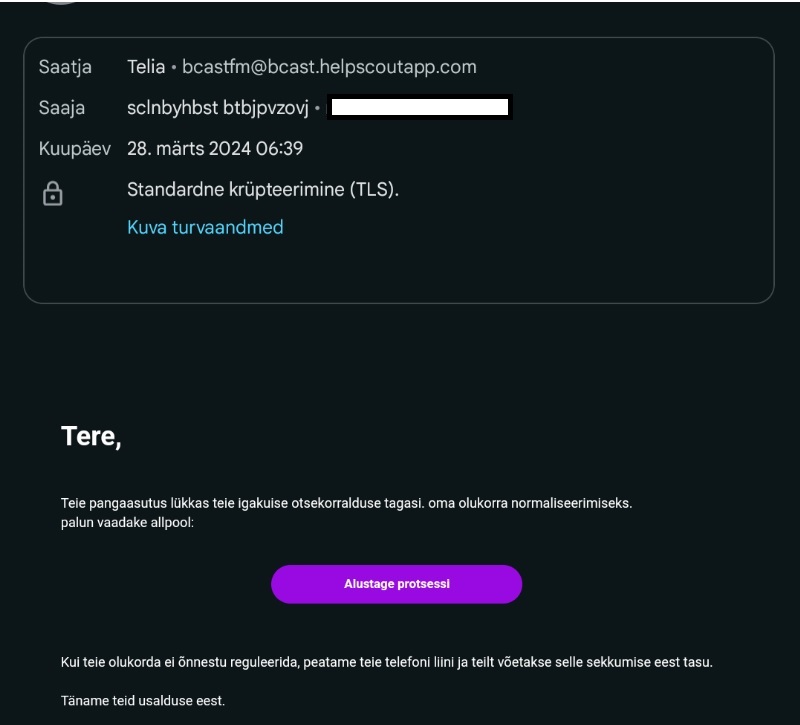Image resolution: width=800 pixels, height=725 pixels.
Task: Click the Standardne krüpteerimine (TLS) text
Action: (263, 189)
